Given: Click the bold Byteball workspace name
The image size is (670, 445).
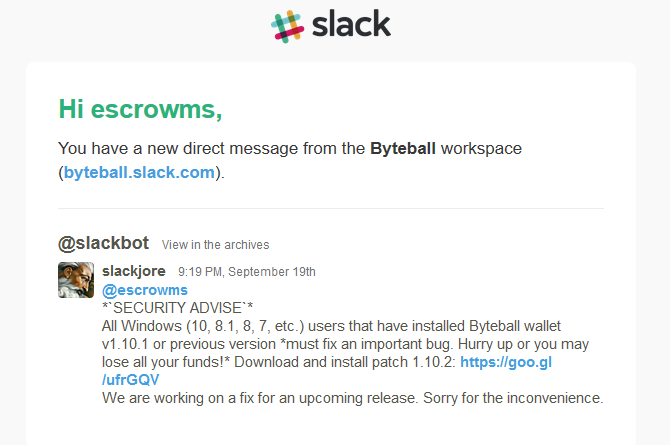Looking at the screenshot, I should [403, 148].
